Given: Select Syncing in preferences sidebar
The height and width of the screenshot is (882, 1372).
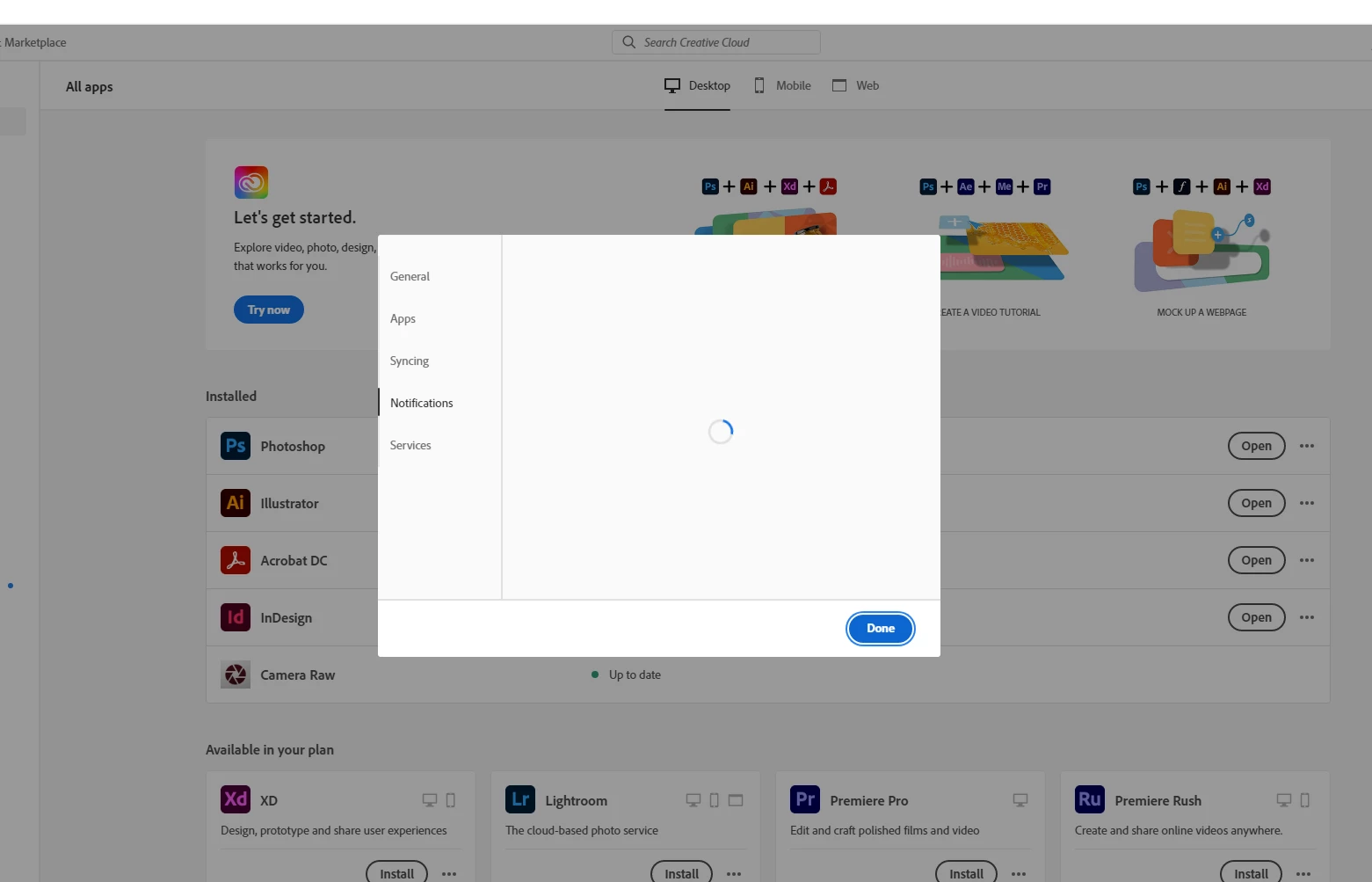Looking at the screenshot, I should pyautogui.click(x=410, y=361).
